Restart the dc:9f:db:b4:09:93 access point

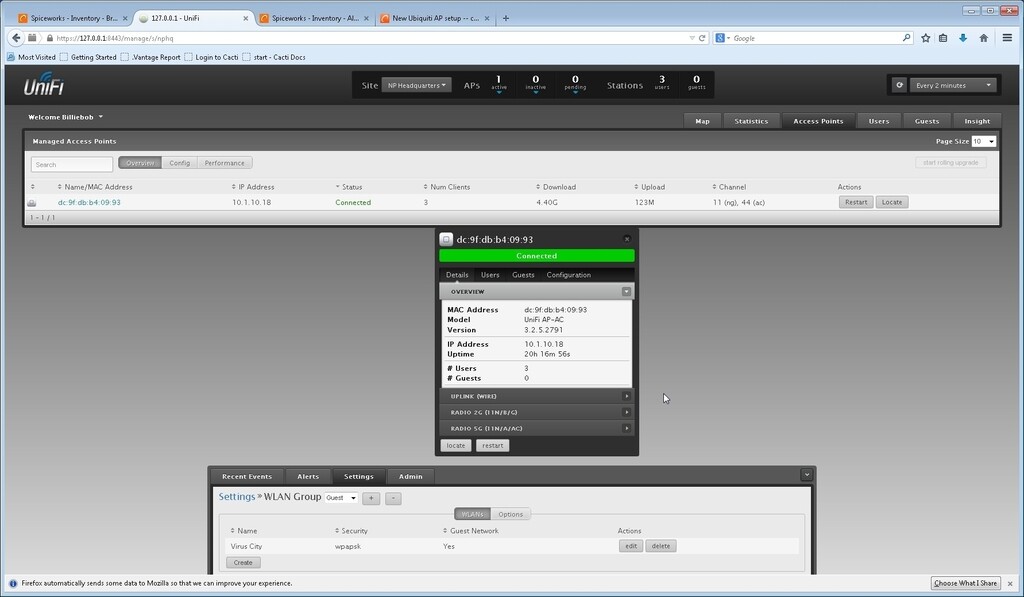point(855,202)
